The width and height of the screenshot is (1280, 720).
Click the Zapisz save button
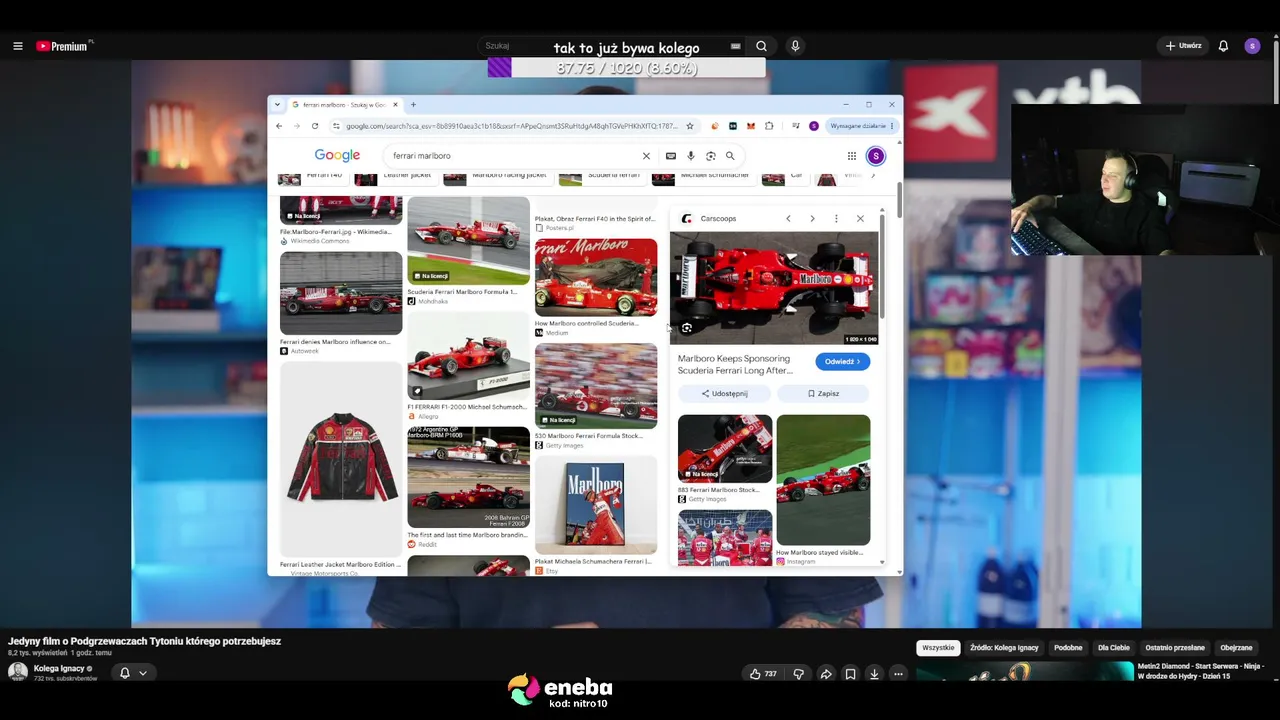coord(824,393)
